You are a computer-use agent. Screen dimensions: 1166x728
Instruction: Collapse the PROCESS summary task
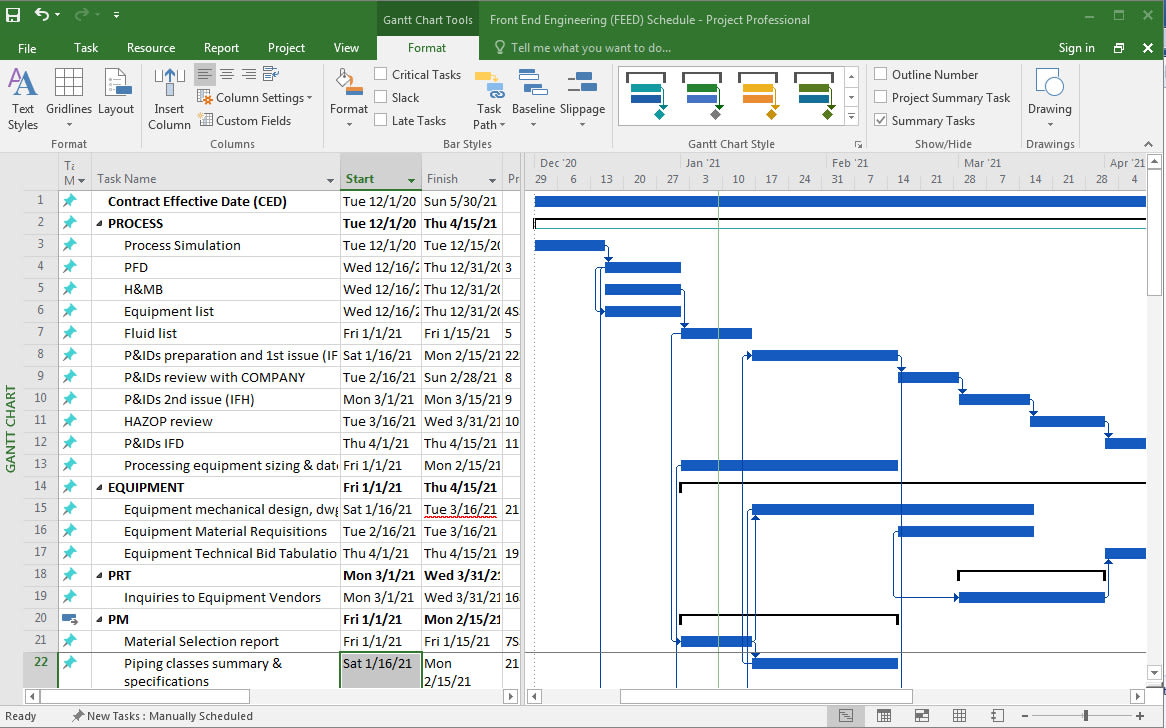100,224
